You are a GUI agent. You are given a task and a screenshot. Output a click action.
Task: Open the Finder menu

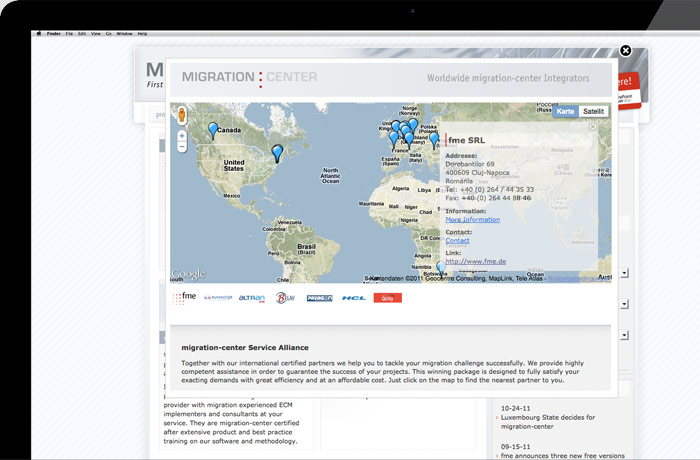(54, 33)
